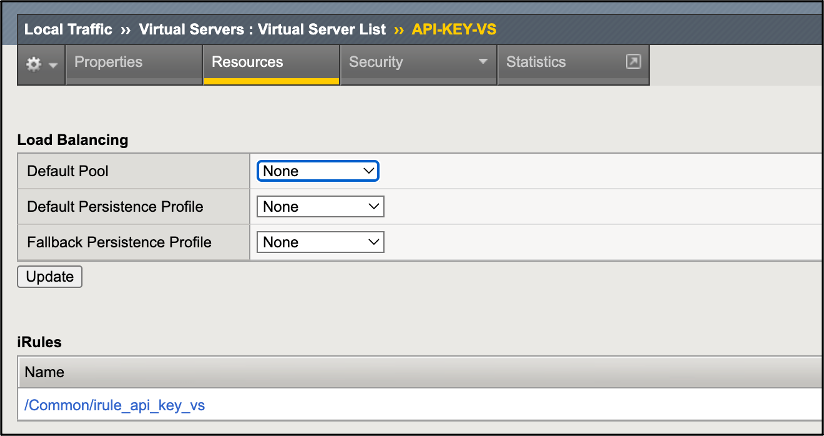
Task: Click the gear settings icon
Action: pos(34,63)
